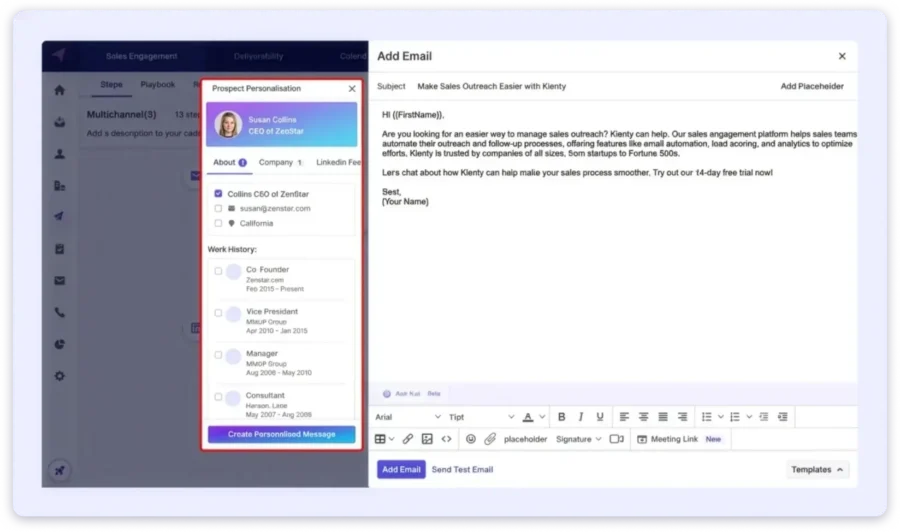Image resolution: width=900 pixels, height=532 pixels.
Task: Align email text to the left
Action: pos(624,417)
